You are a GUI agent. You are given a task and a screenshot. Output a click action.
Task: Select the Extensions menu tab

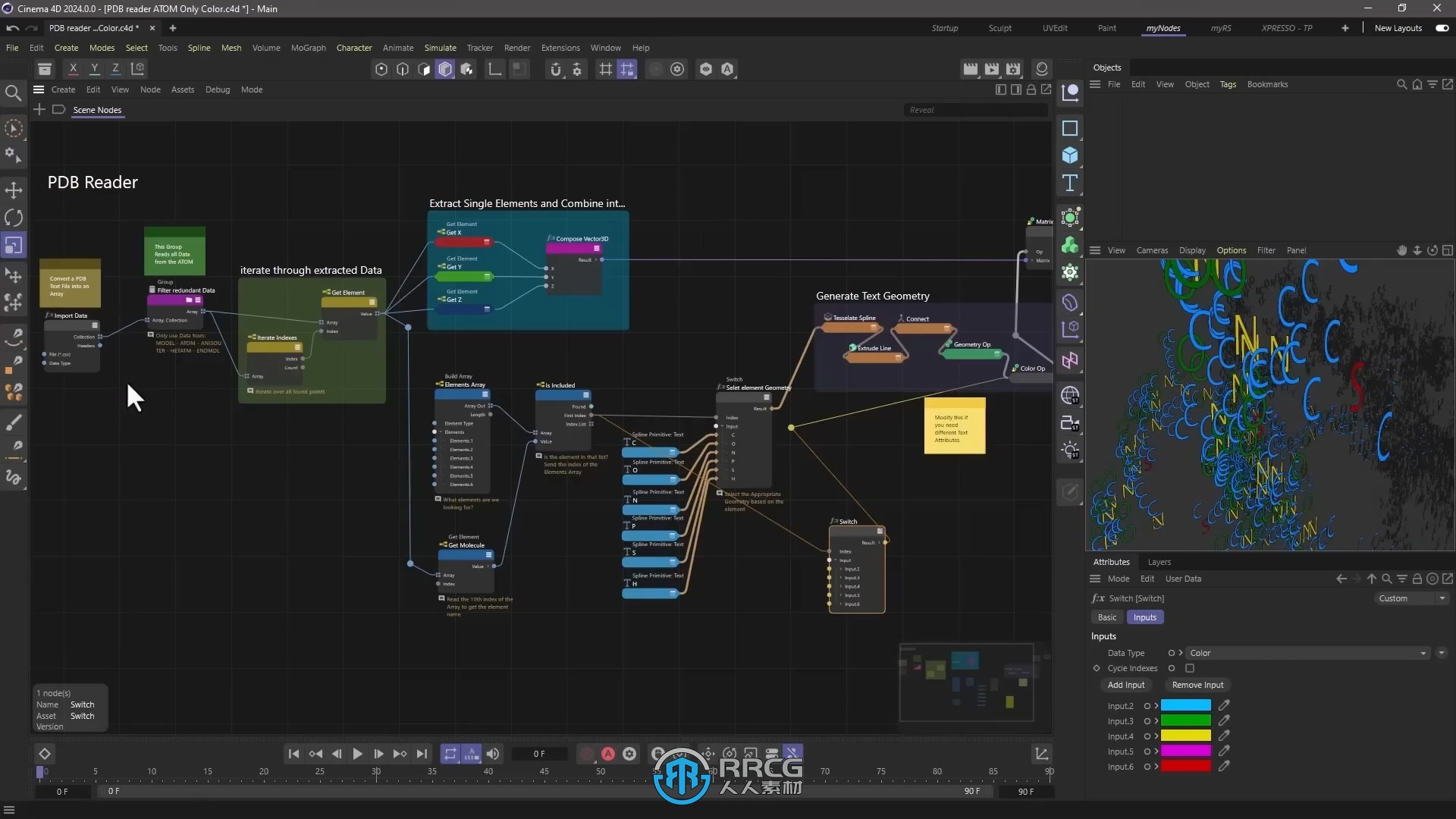pyautogui.click(x=560, y=47)
